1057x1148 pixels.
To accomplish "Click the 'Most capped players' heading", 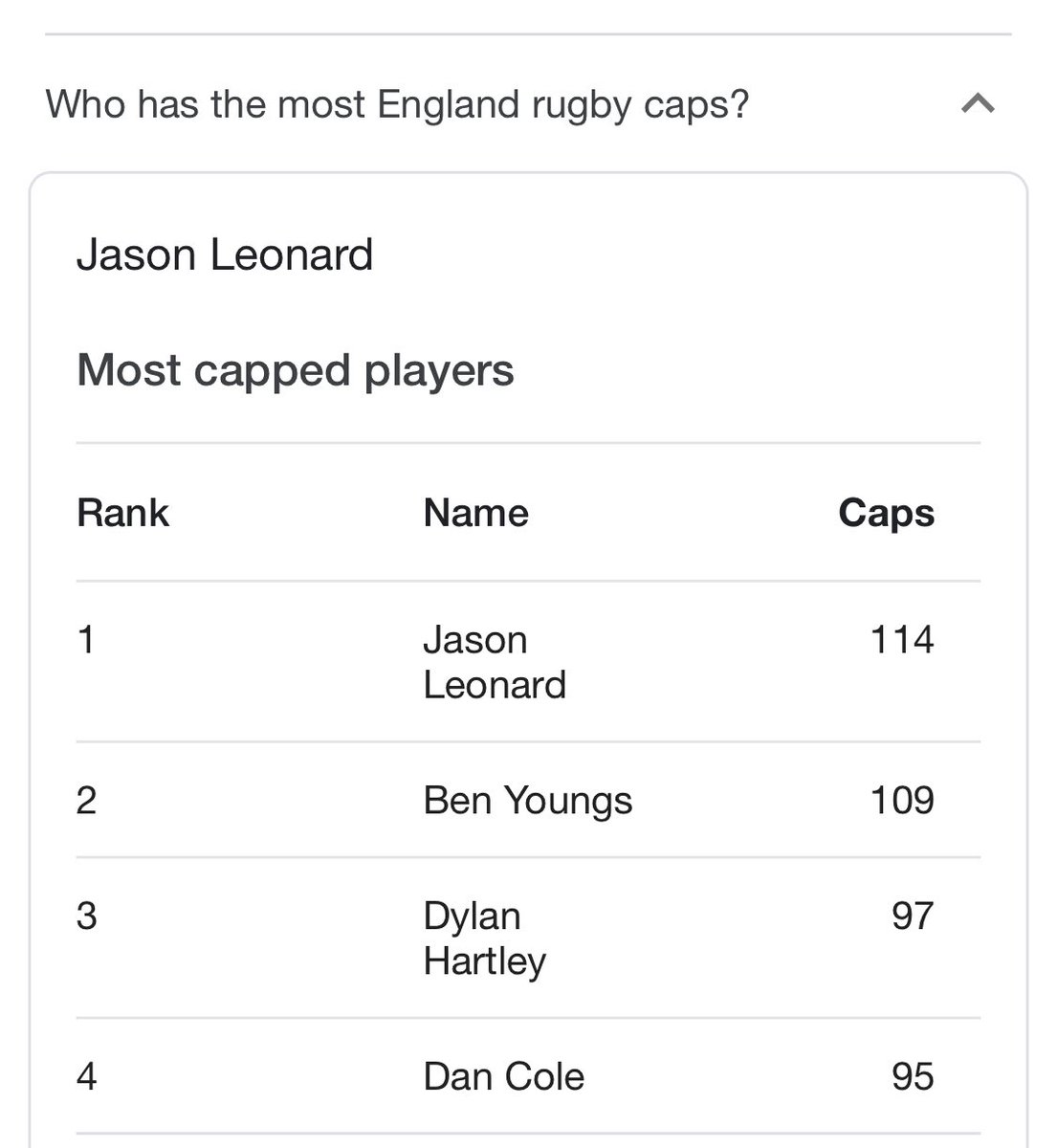I will pos(295,370).
